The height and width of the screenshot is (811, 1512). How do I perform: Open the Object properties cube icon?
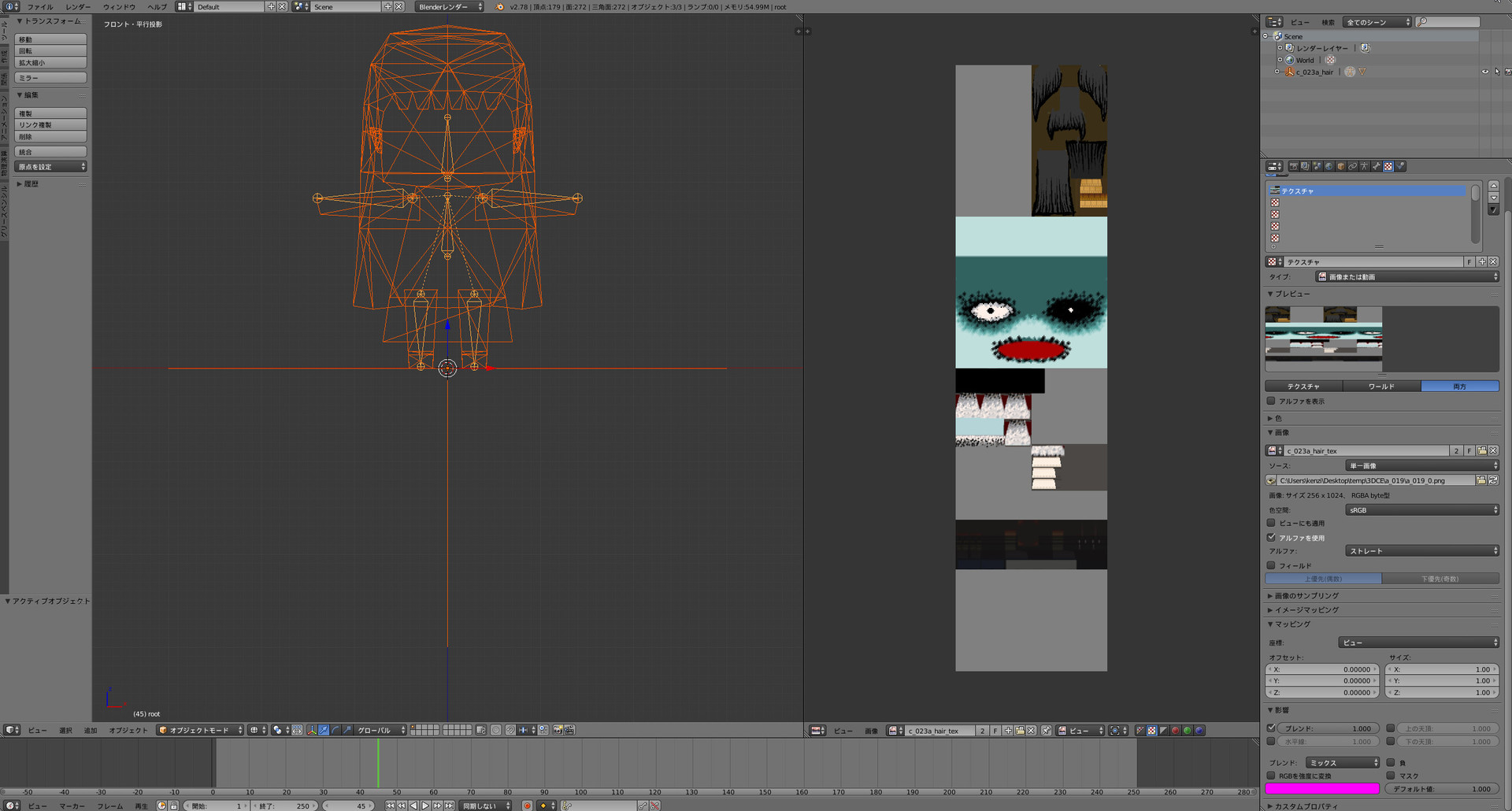1340,167
